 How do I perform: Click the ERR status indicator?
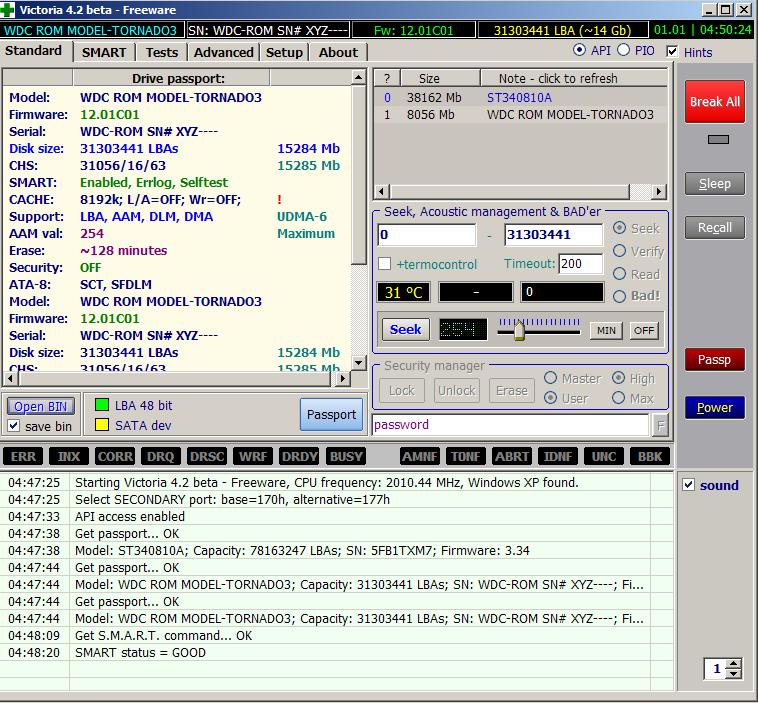(x=23, y=456)
